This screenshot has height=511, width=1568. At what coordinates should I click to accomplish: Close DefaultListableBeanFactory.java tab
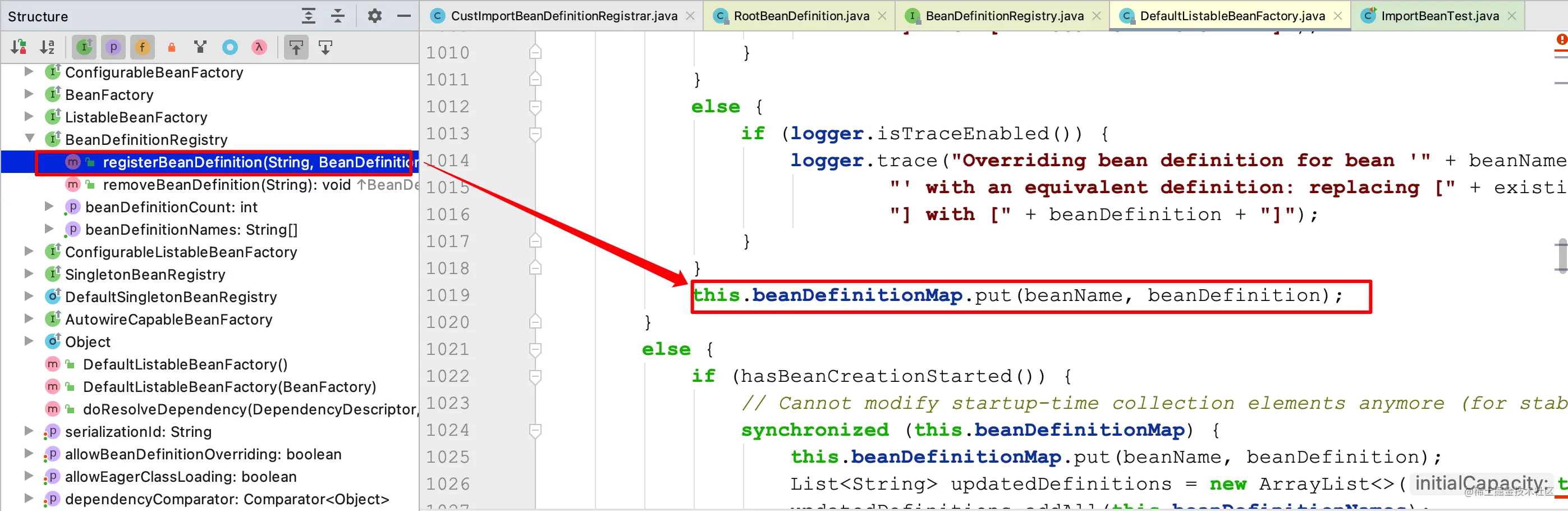pyautogui.click(x=1338, y=16)
